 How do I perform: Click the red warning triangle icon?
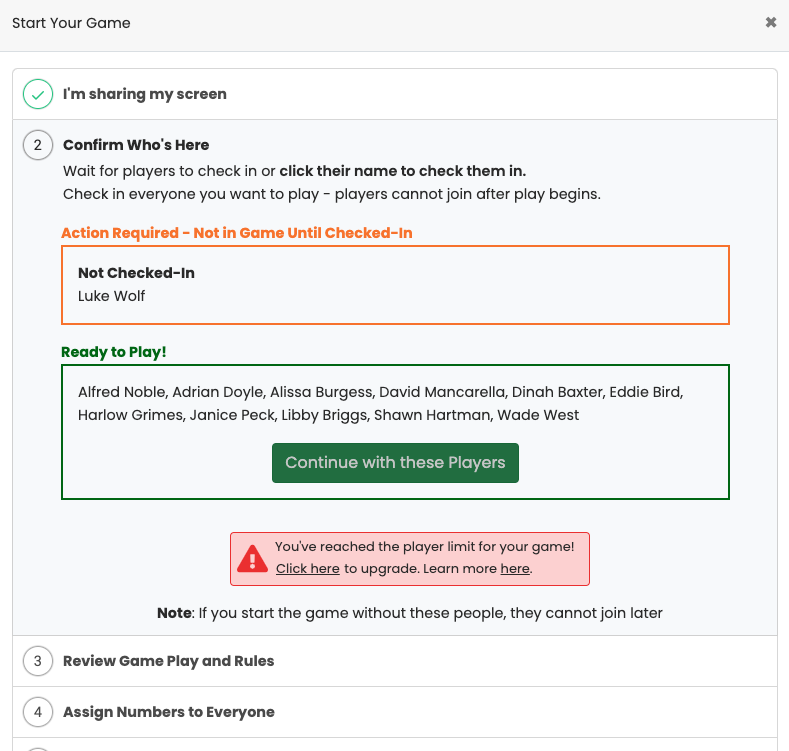pos(252,558)
